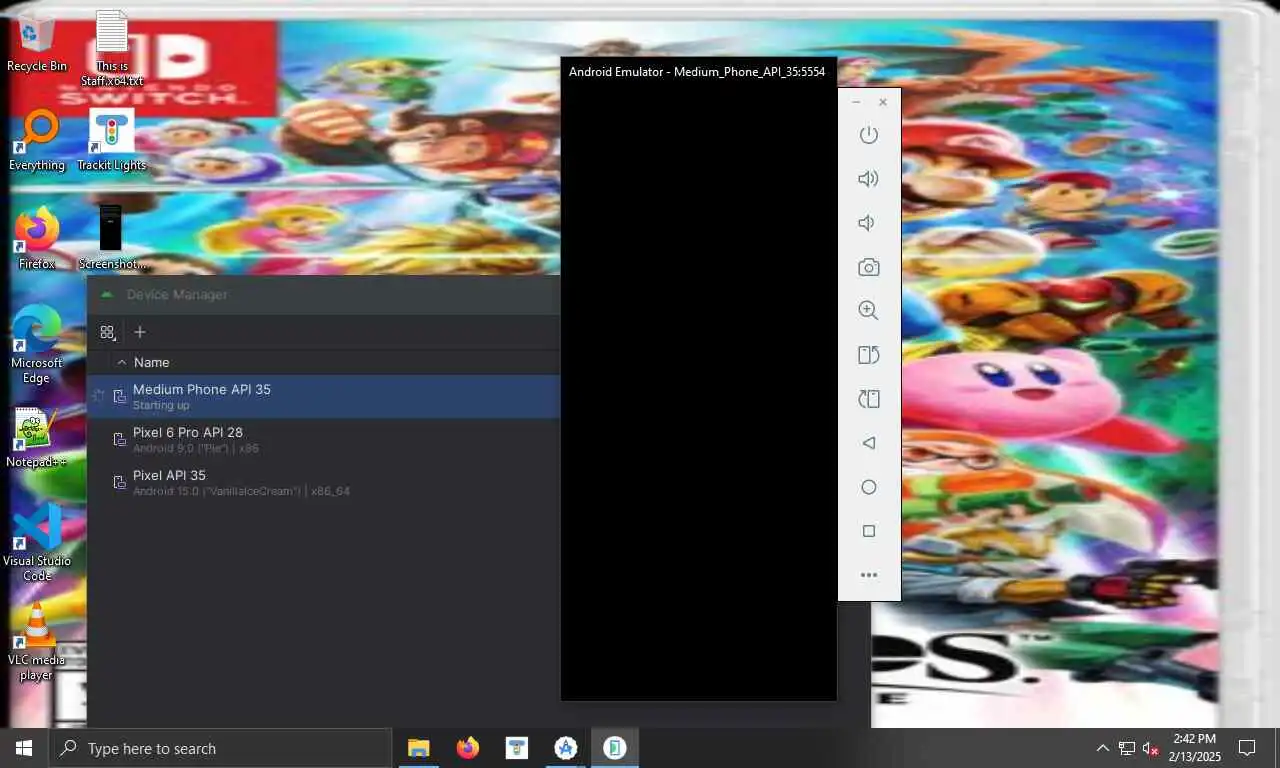Select the Screenshot desktop file
The height and width of the screenshot is (768, 1280).
point(112,240)
